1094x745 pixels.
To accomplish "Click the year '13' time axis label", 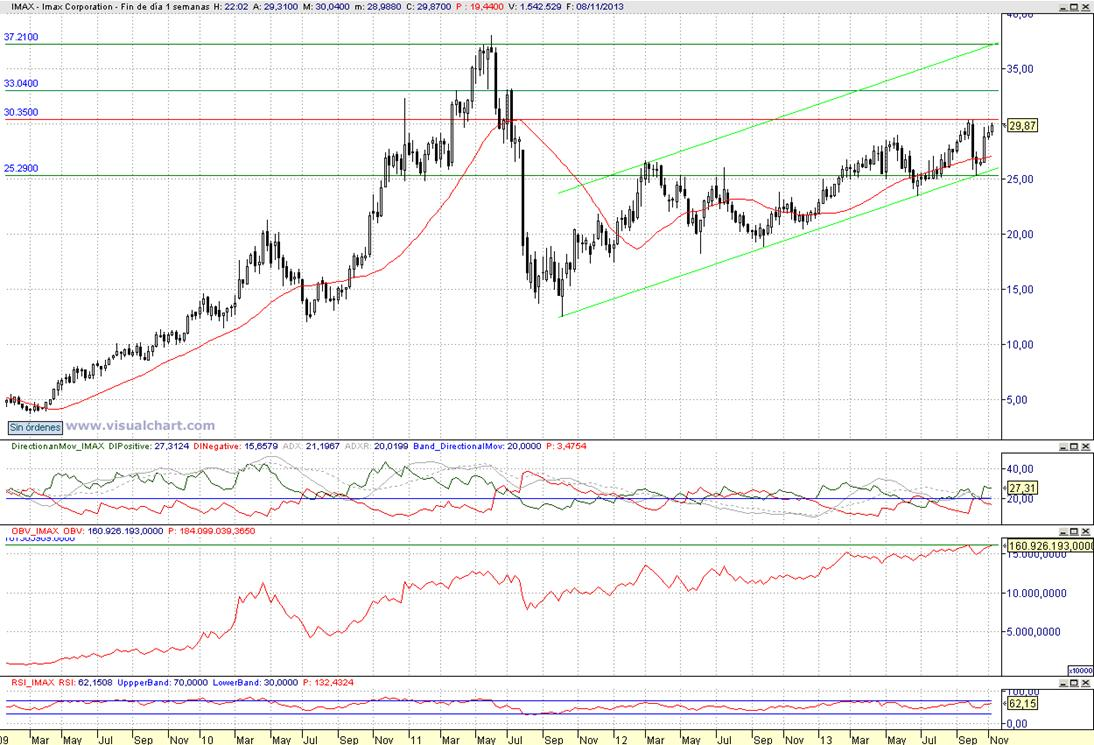I will (x=826, y=739).
